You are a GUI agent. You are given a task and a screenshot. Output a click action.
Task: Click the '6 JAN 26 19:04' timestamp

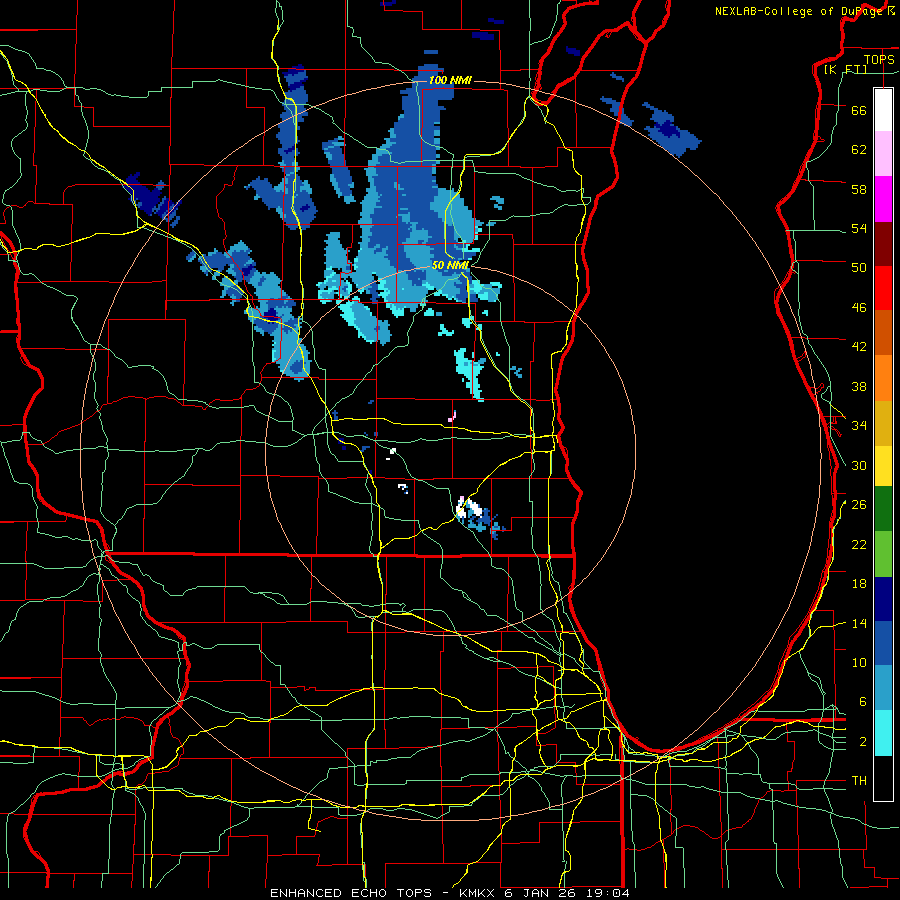[x=567, y=893]
